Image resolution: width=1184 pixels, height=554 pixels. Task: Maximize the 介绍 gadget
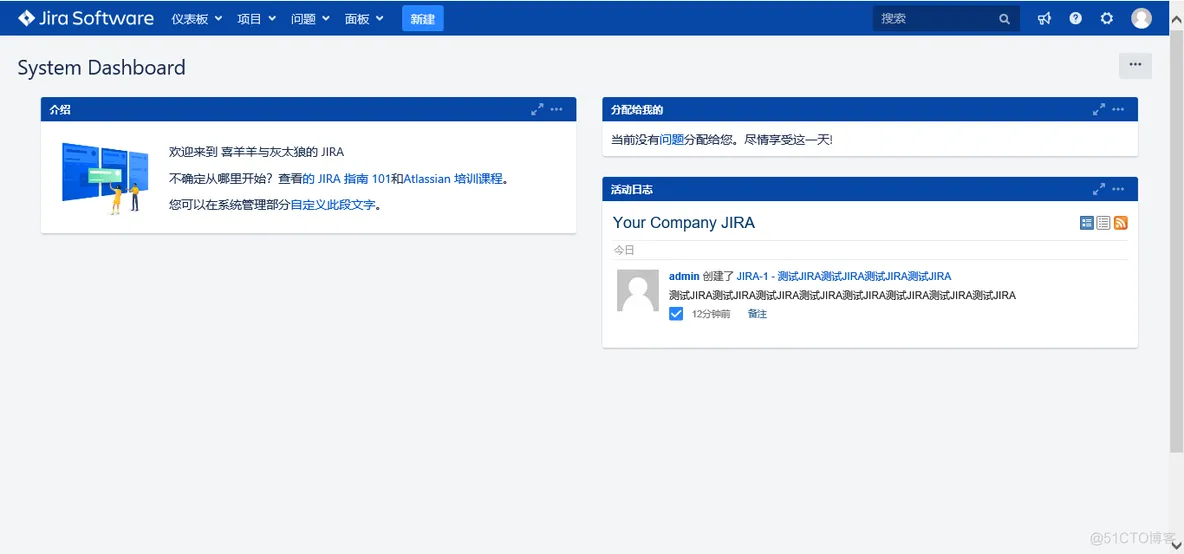[537, 109]
